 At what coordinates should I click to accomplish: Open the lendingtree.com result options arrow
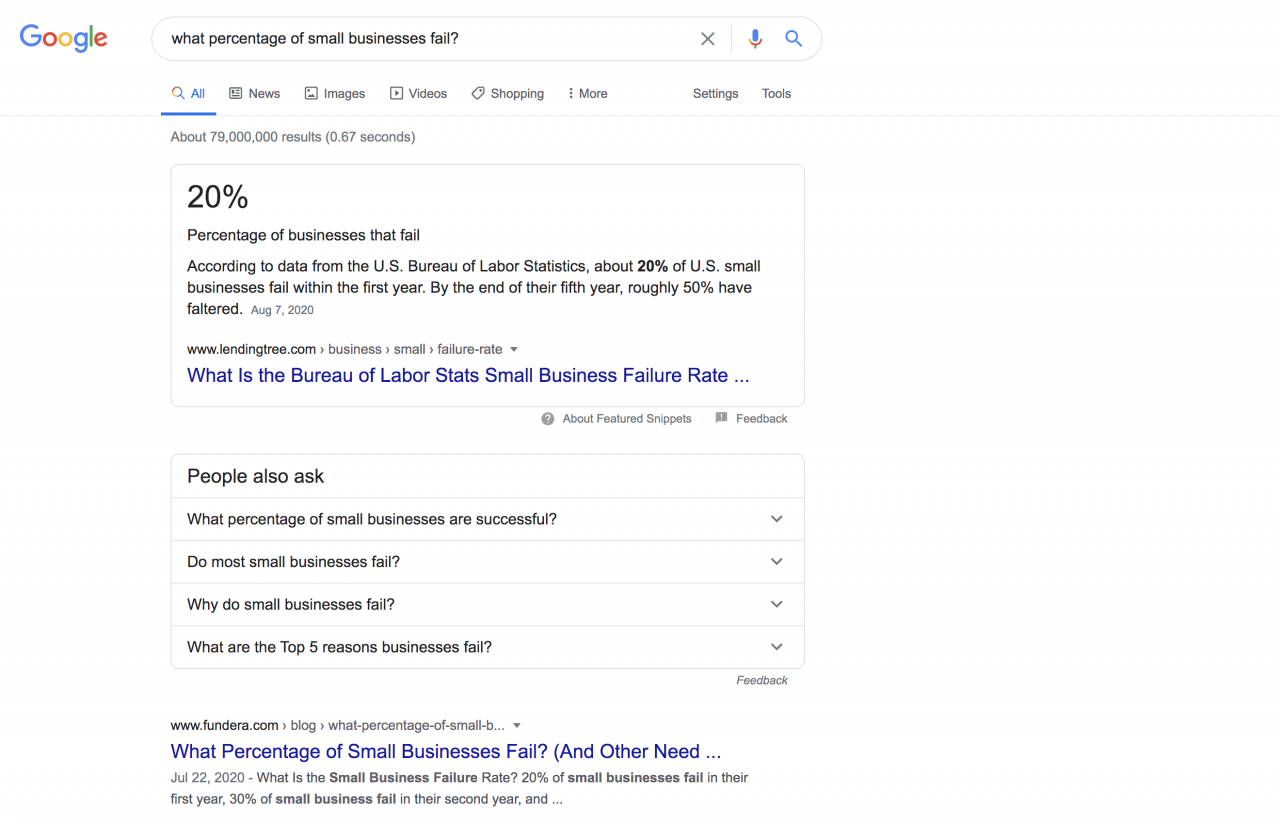(x=514, y=350)
